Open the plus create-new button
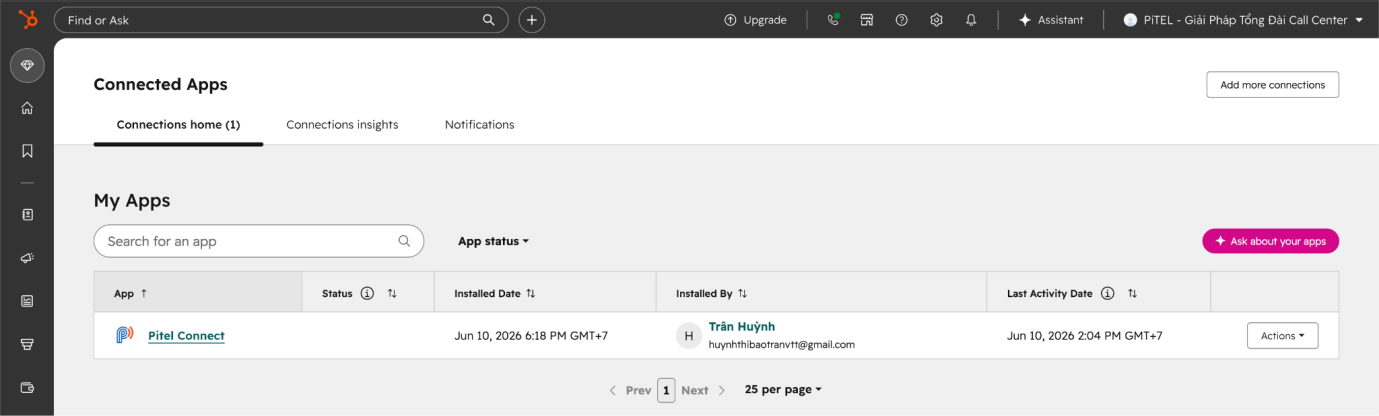Screen dimensions: 1379x416 (532, 19)
